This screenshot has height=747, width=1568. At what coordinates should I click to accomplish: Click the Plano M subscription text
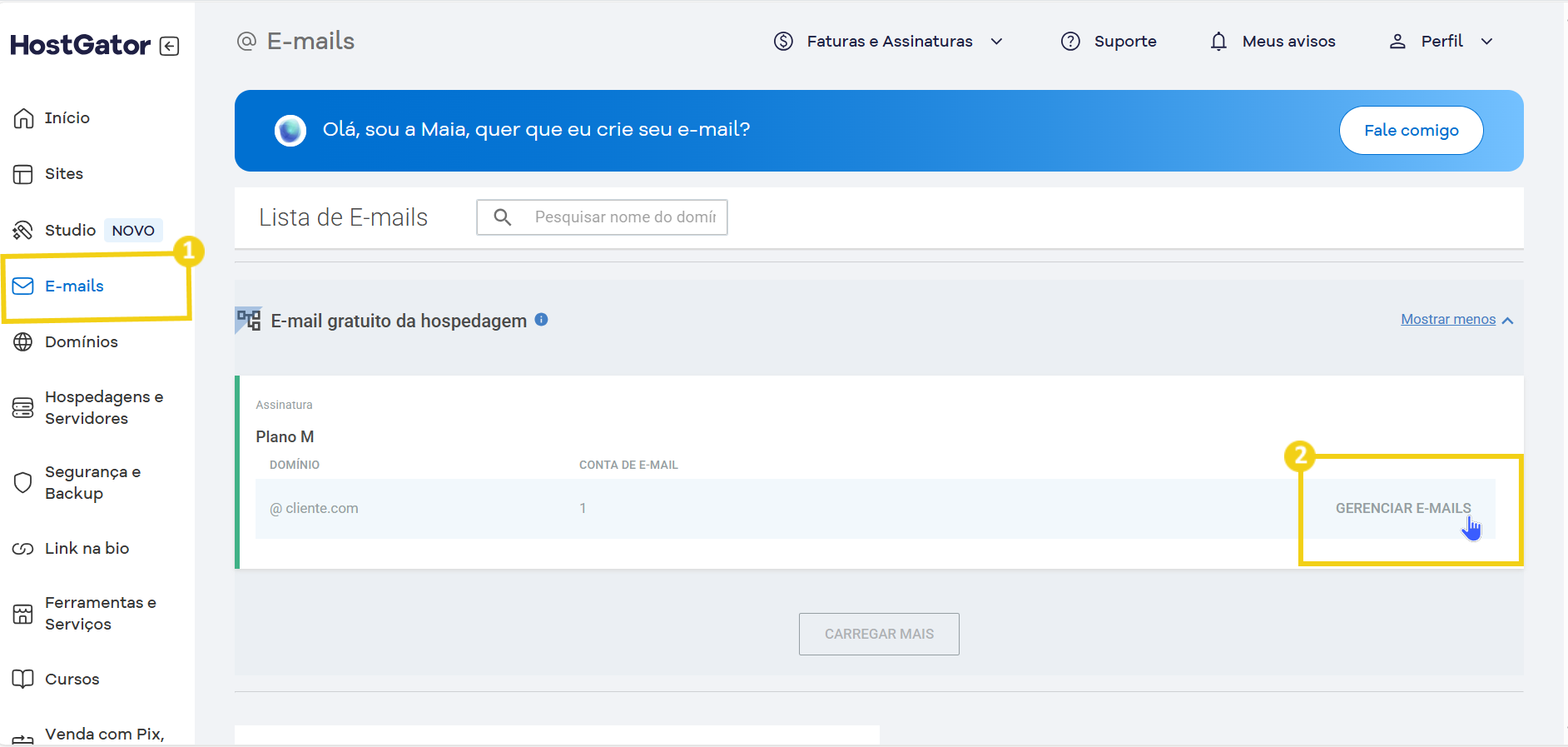coord(285,437)
